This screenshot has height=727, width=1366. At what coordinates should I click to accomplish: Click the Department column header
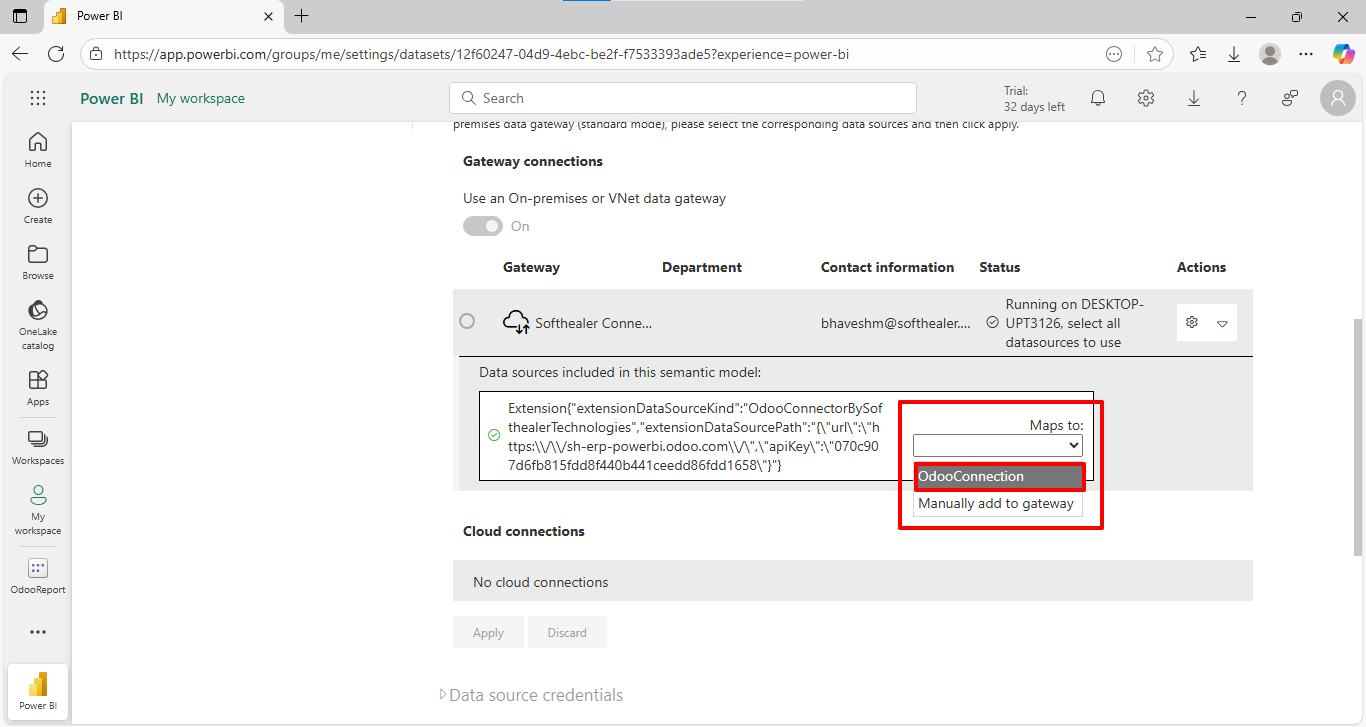[x=702, y=267]
